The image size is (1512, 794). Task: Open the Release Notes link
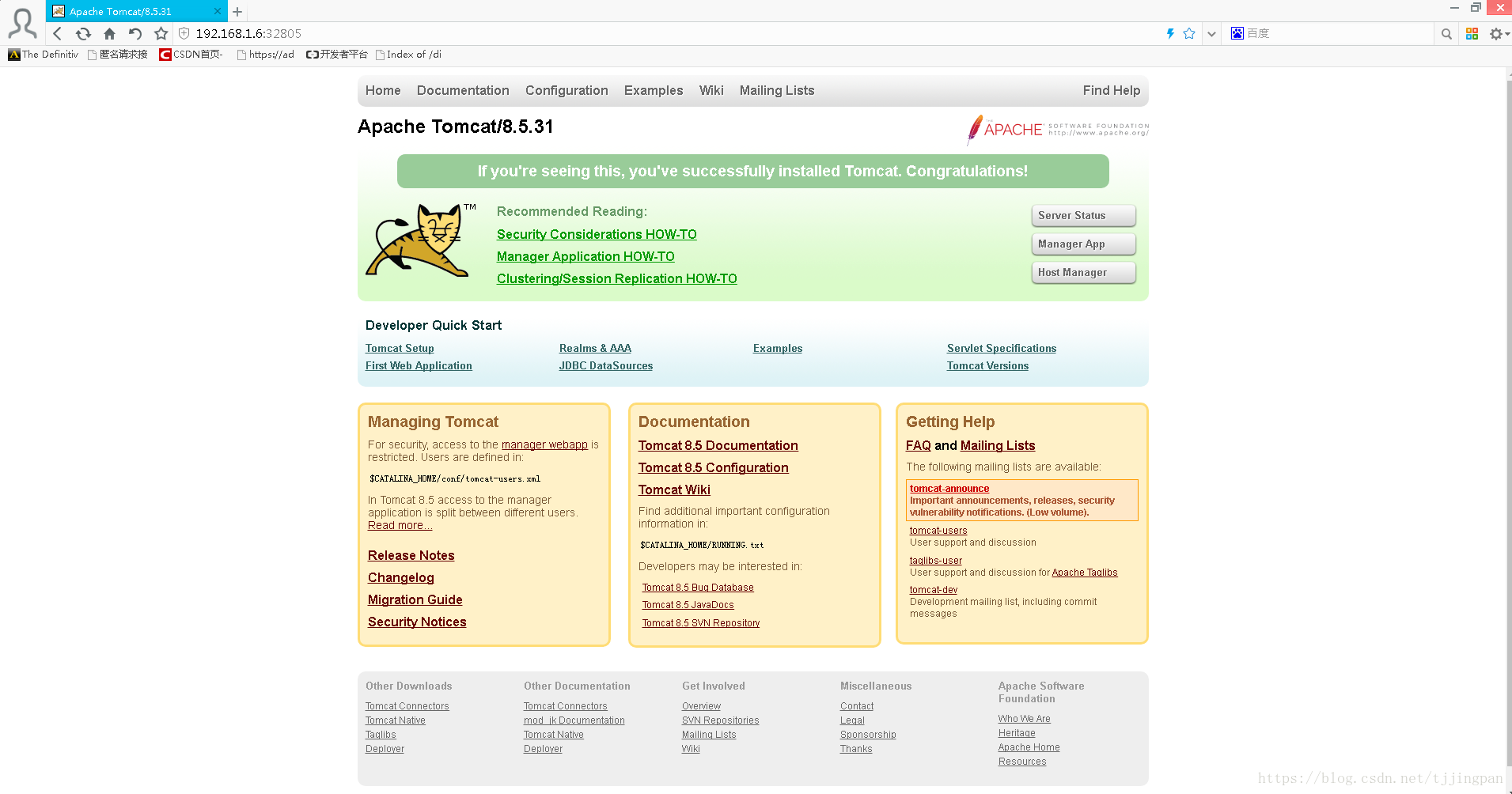tap(411, 555)
